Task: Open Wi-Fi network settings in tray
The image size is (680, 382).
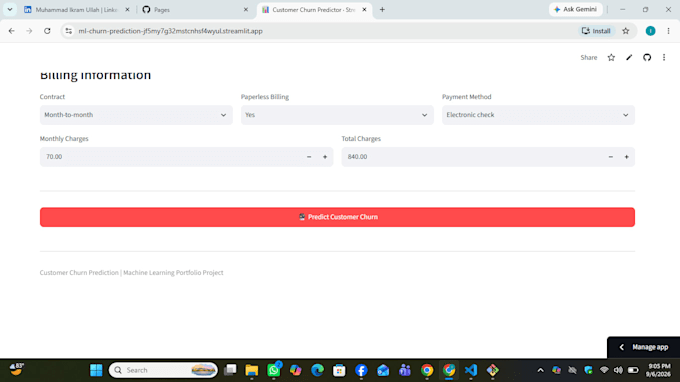Action: [604, 370]
